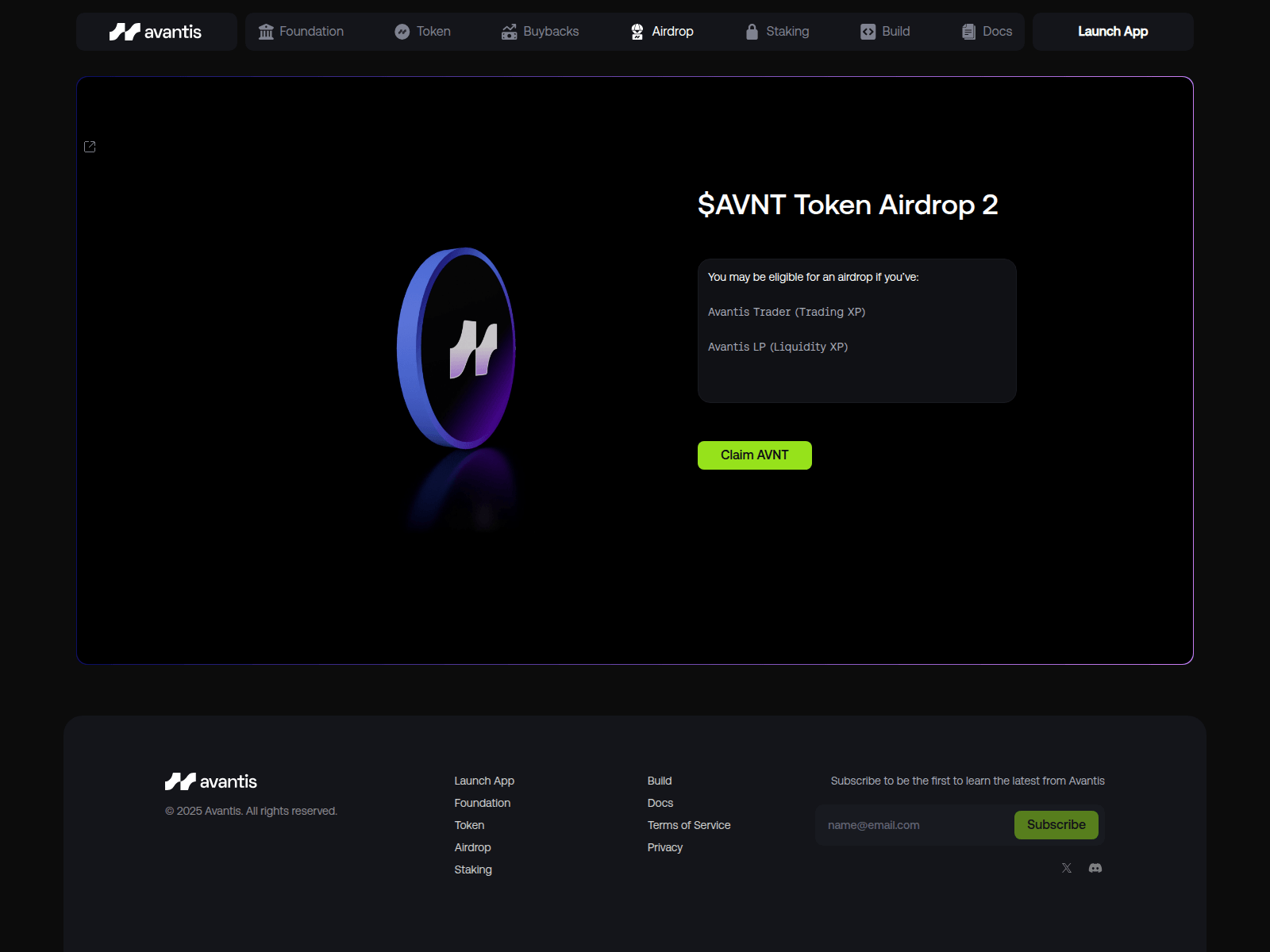Click the Buybacks chart icon

click(x=510, y=31)
